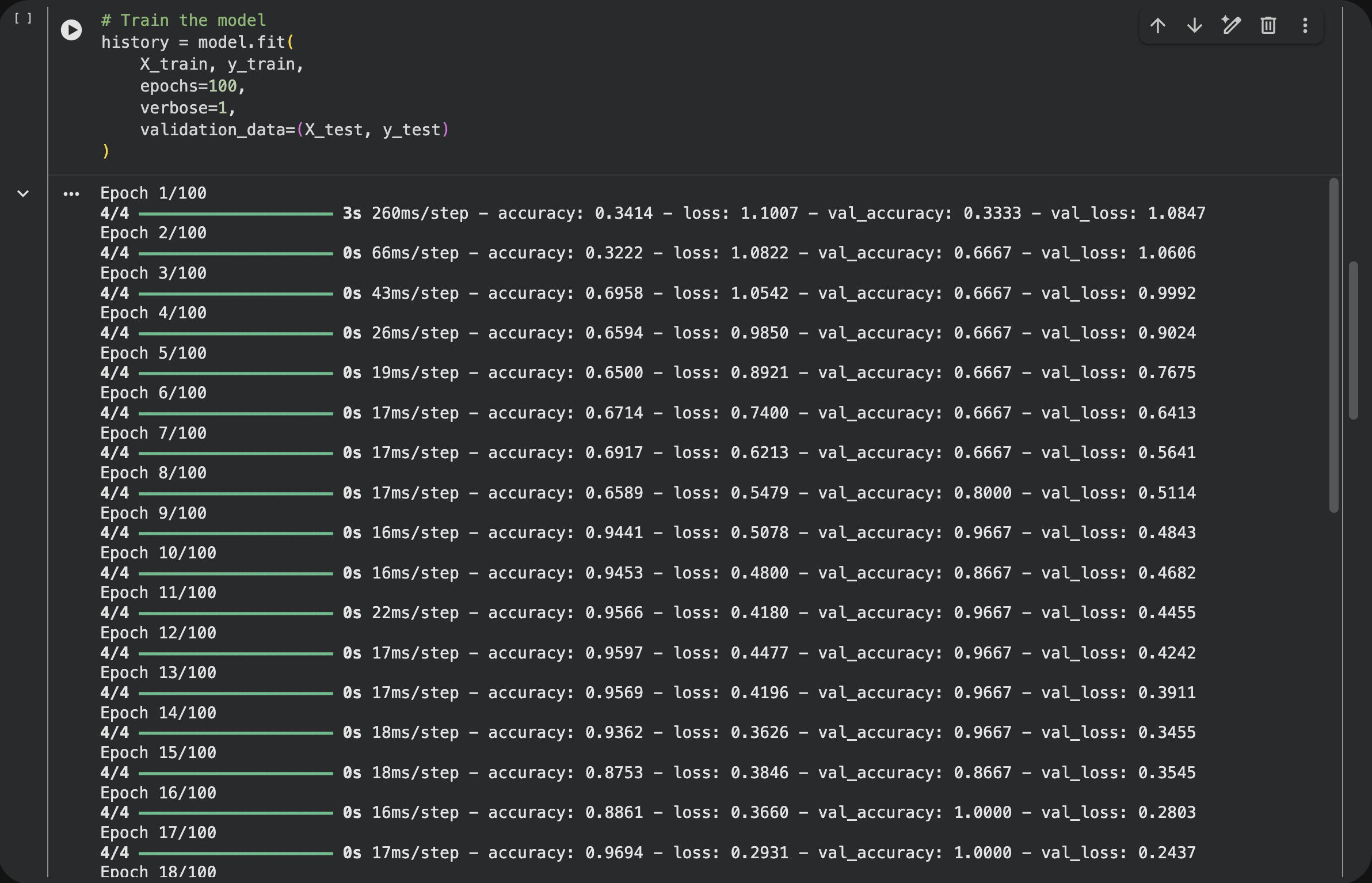Image resolution: width=1372 pixels, height=883 pixels.
Task: Open more cell actions menu
Action: [1305, 25]
